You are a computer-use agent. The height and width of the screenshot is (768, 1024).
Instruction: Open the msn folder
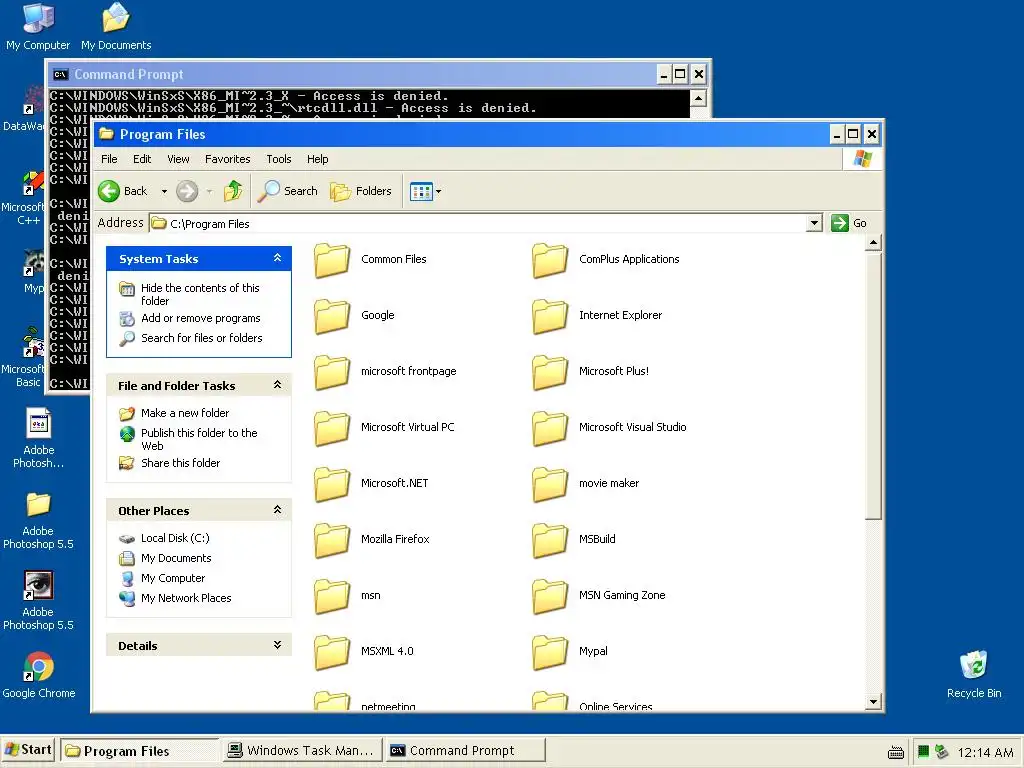pyautogui.click(x=347, y=596)
